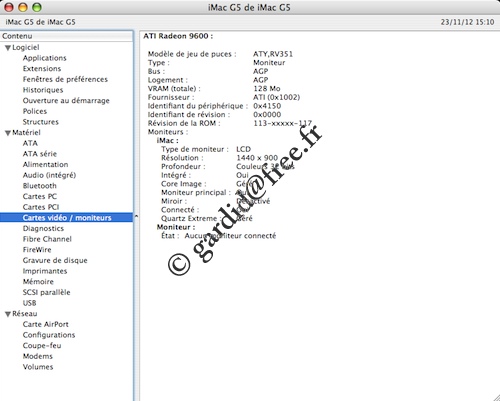Screen dimensions: 500x401
Task: Open the FireWire section
Action: tap(37, 250)
